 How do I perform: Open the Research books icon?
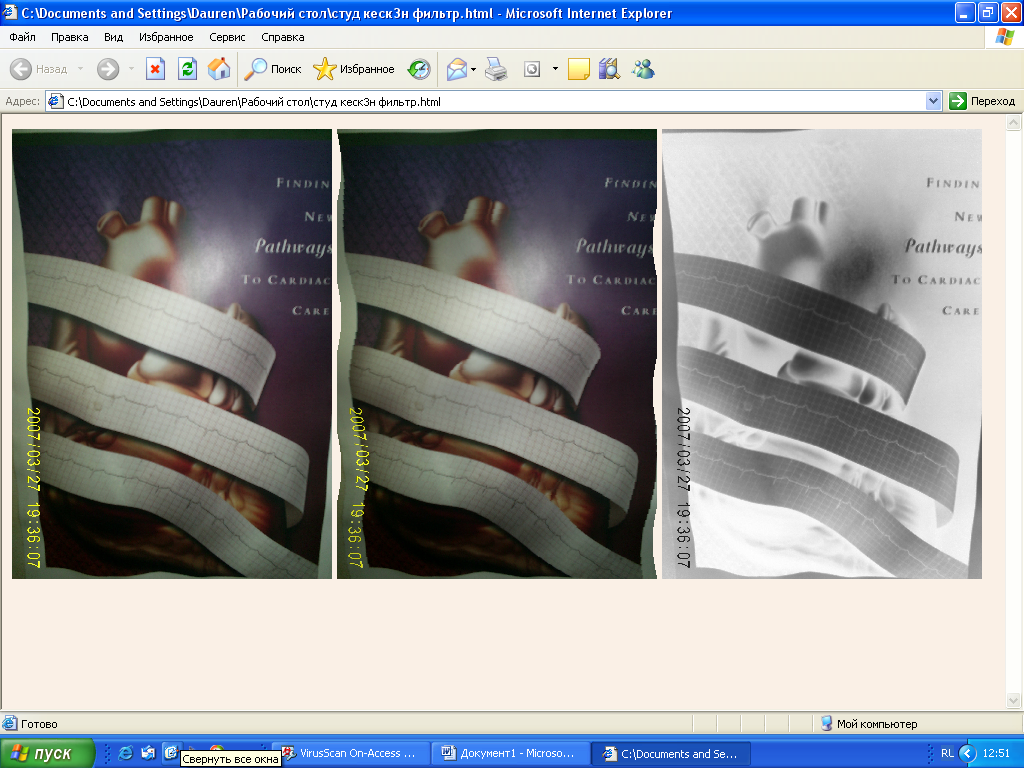pyautogui.click(x=609, y=69)
